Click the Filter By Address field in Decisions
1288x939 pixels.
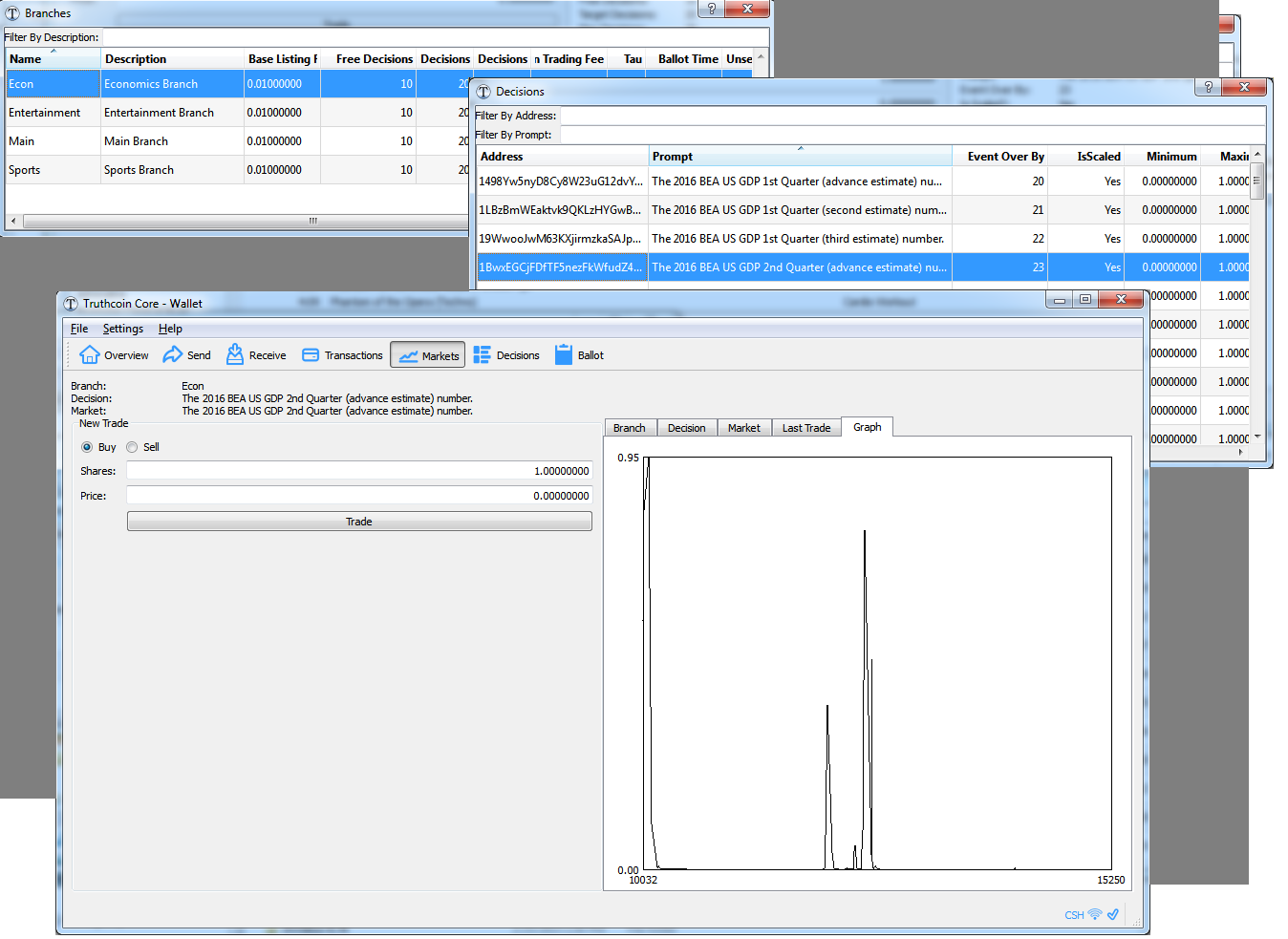pos(912,116)
